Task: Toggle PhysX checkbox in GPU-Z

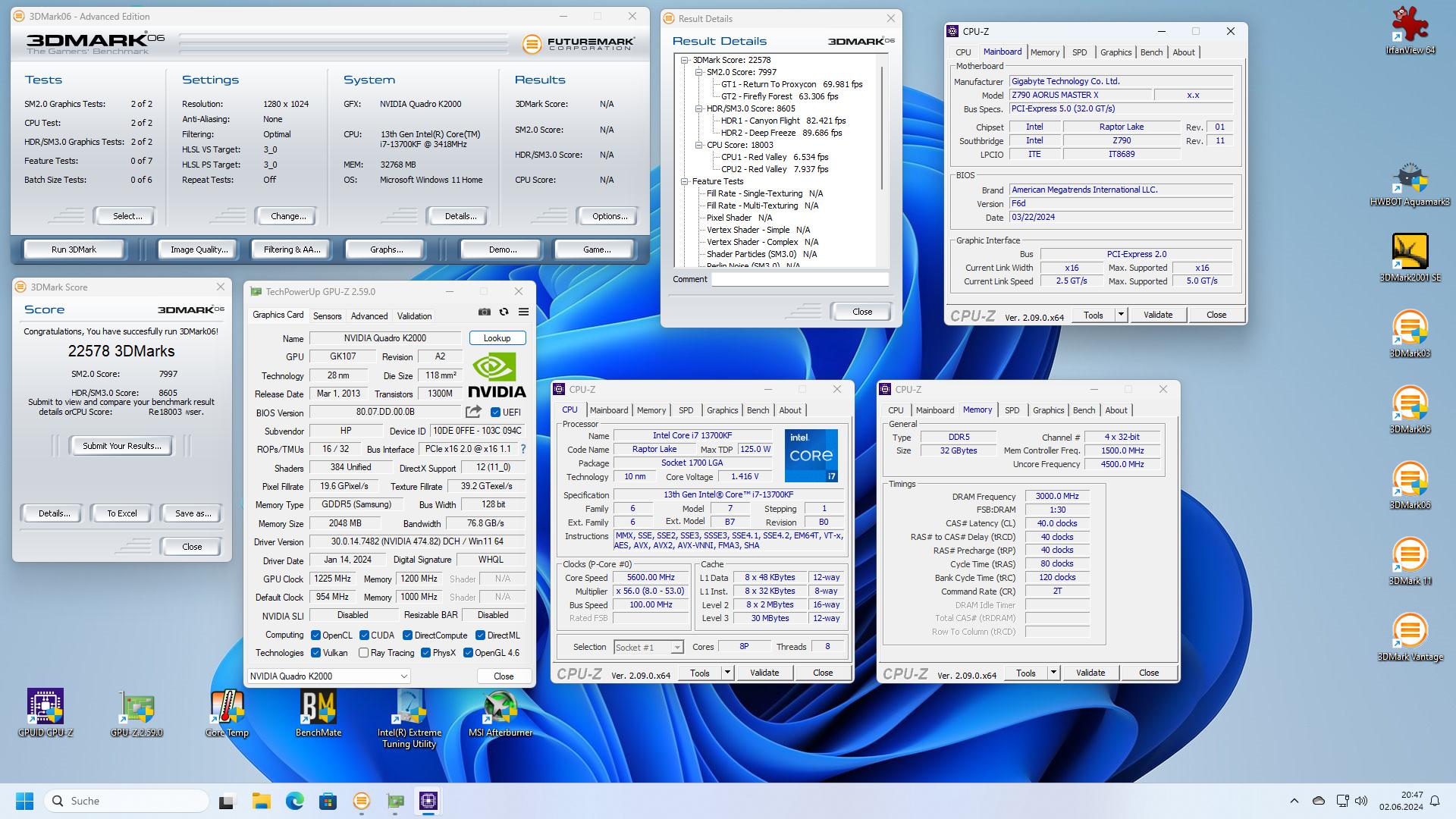Action: 425,653
